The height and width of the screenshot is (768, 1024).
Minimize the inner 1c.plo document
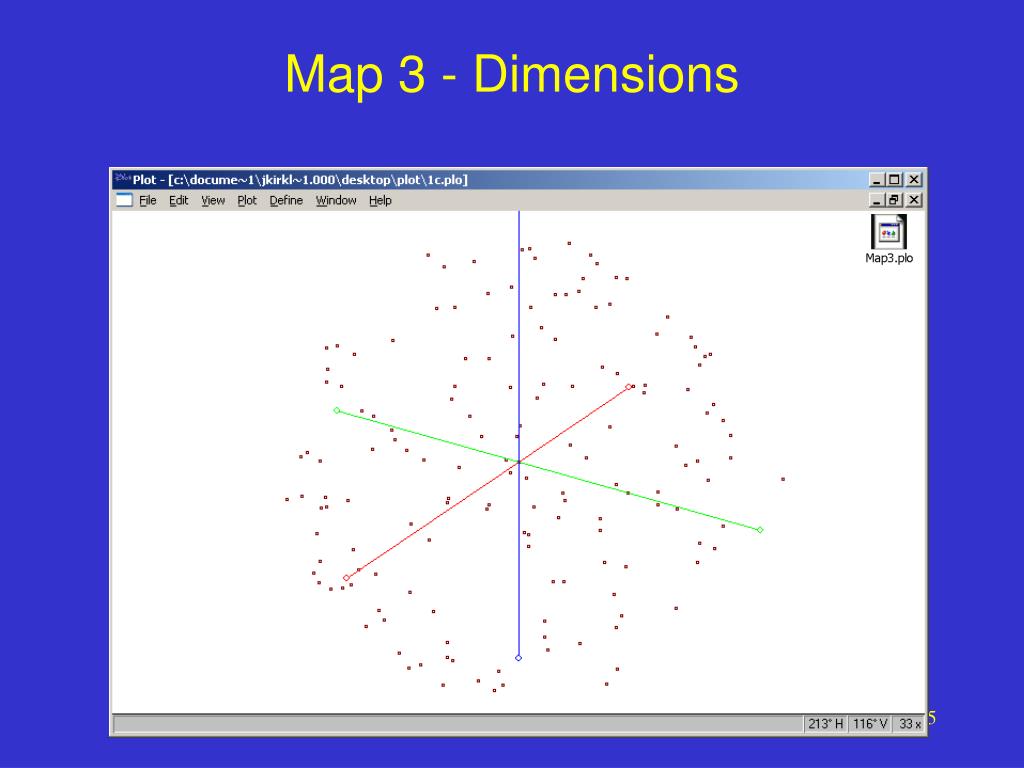[877, 200]
